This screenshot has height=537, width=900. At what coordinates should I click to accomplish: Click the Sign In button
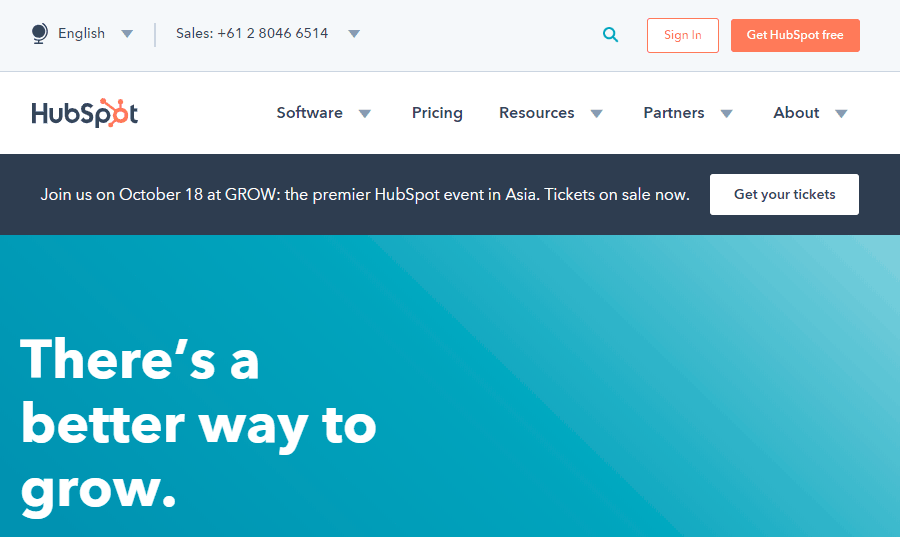(x=682, y=36)
